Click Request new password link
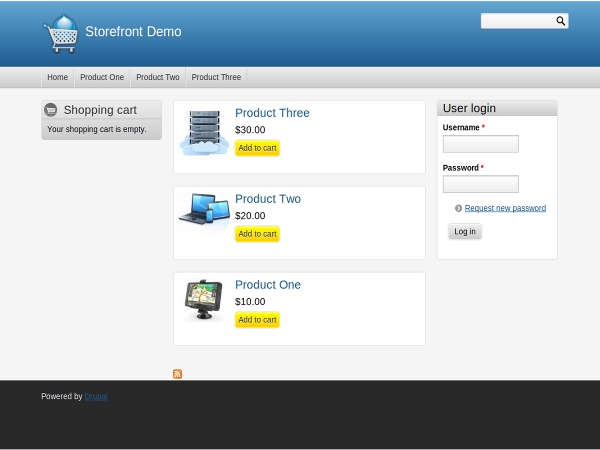Viewport: 600px width, 450px height. [x=505, y=208]
